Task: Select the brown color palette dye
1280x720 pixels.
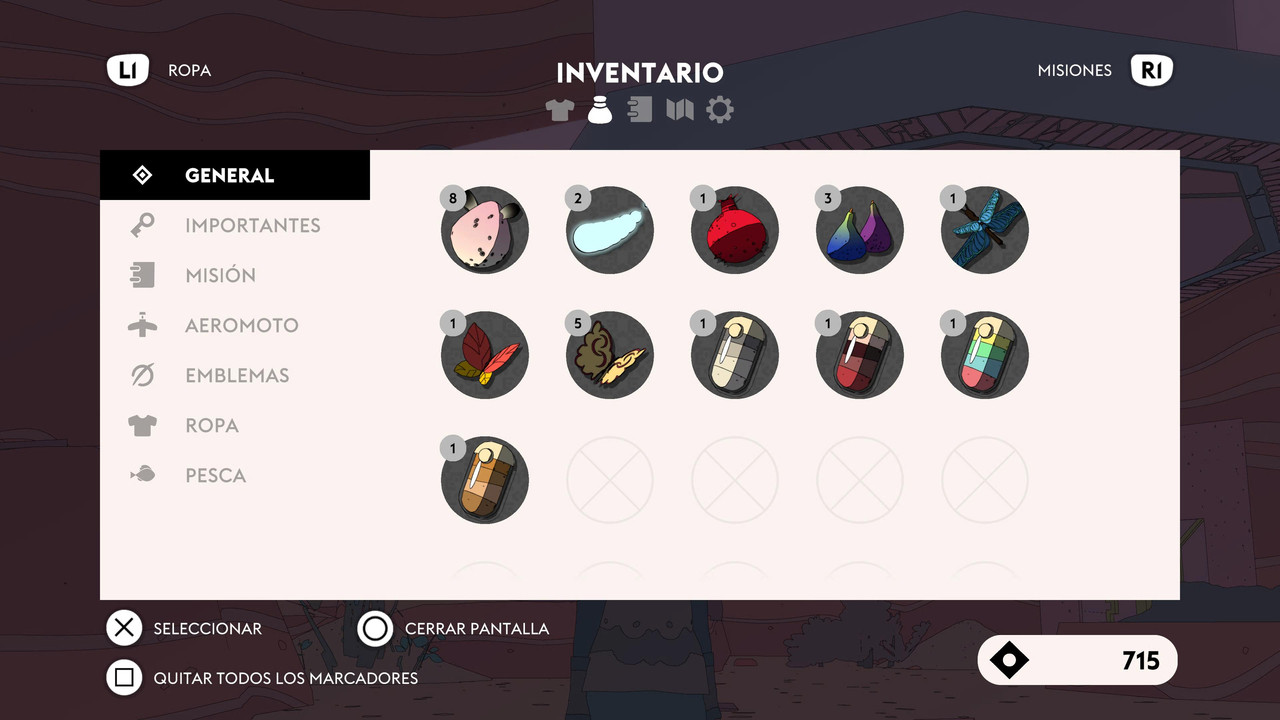Action: click(x=485, y=480)
